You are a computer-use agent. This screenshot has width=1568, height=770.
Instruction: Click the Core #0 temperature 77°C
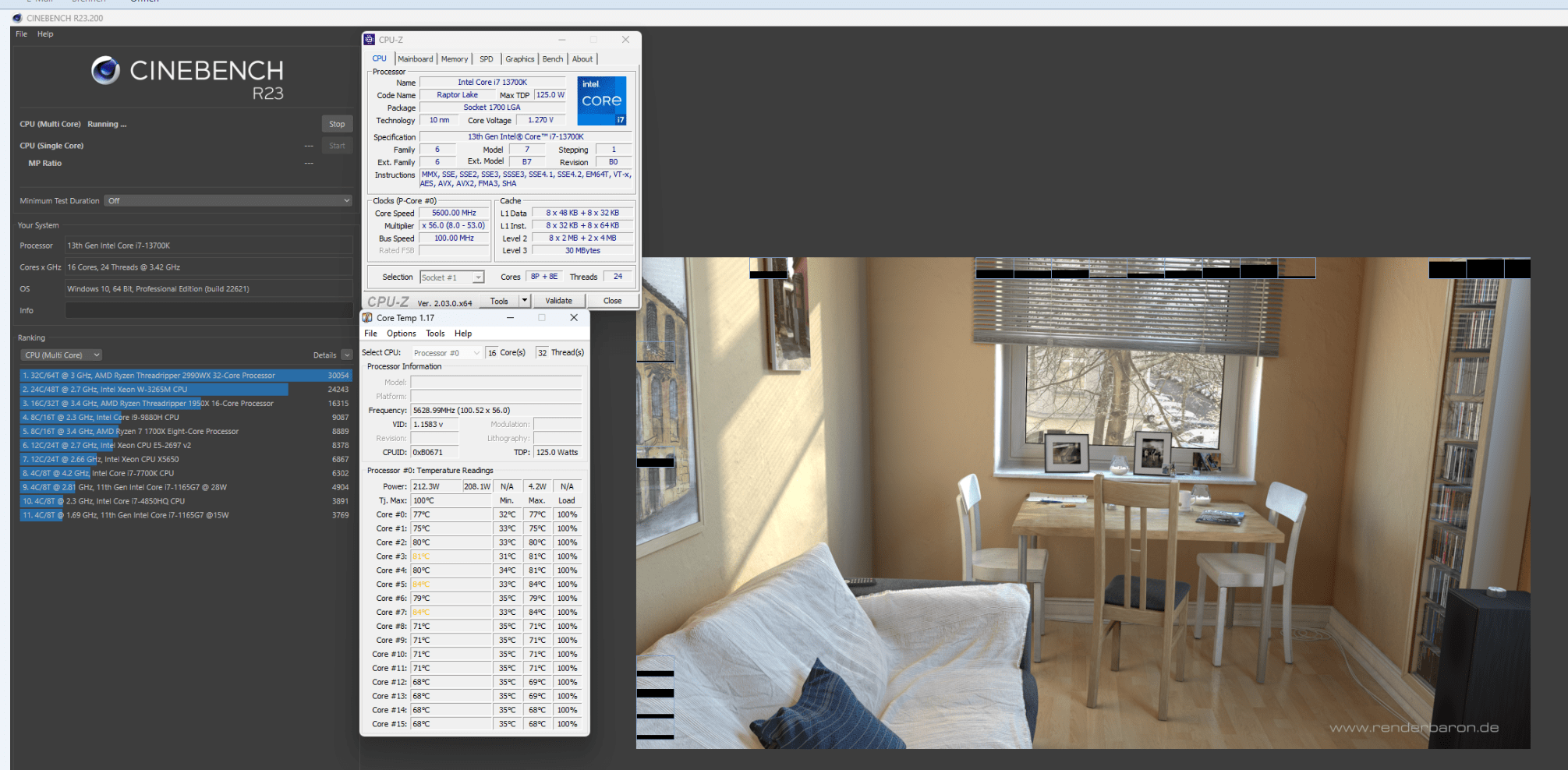(451, 514)
